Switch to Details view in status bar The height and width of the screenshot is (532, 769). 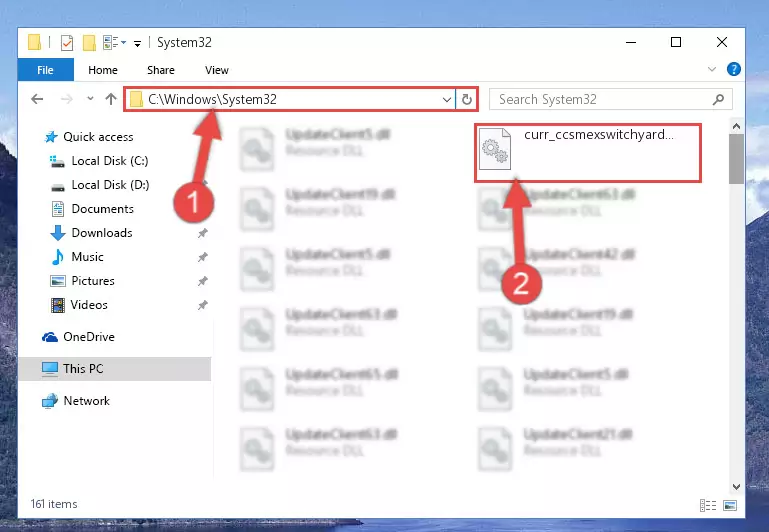[x=708, y=505]
